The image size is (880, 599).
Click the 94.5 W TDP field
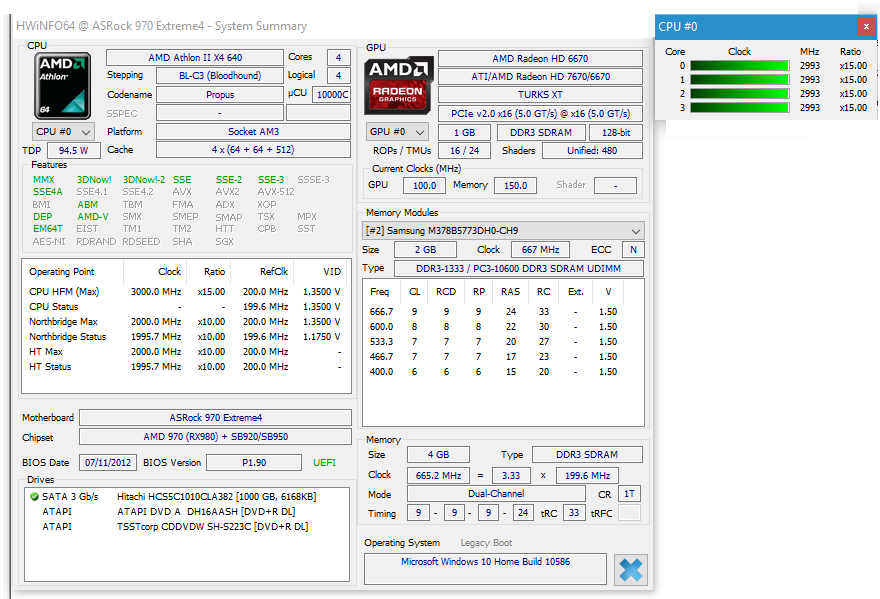74,150
